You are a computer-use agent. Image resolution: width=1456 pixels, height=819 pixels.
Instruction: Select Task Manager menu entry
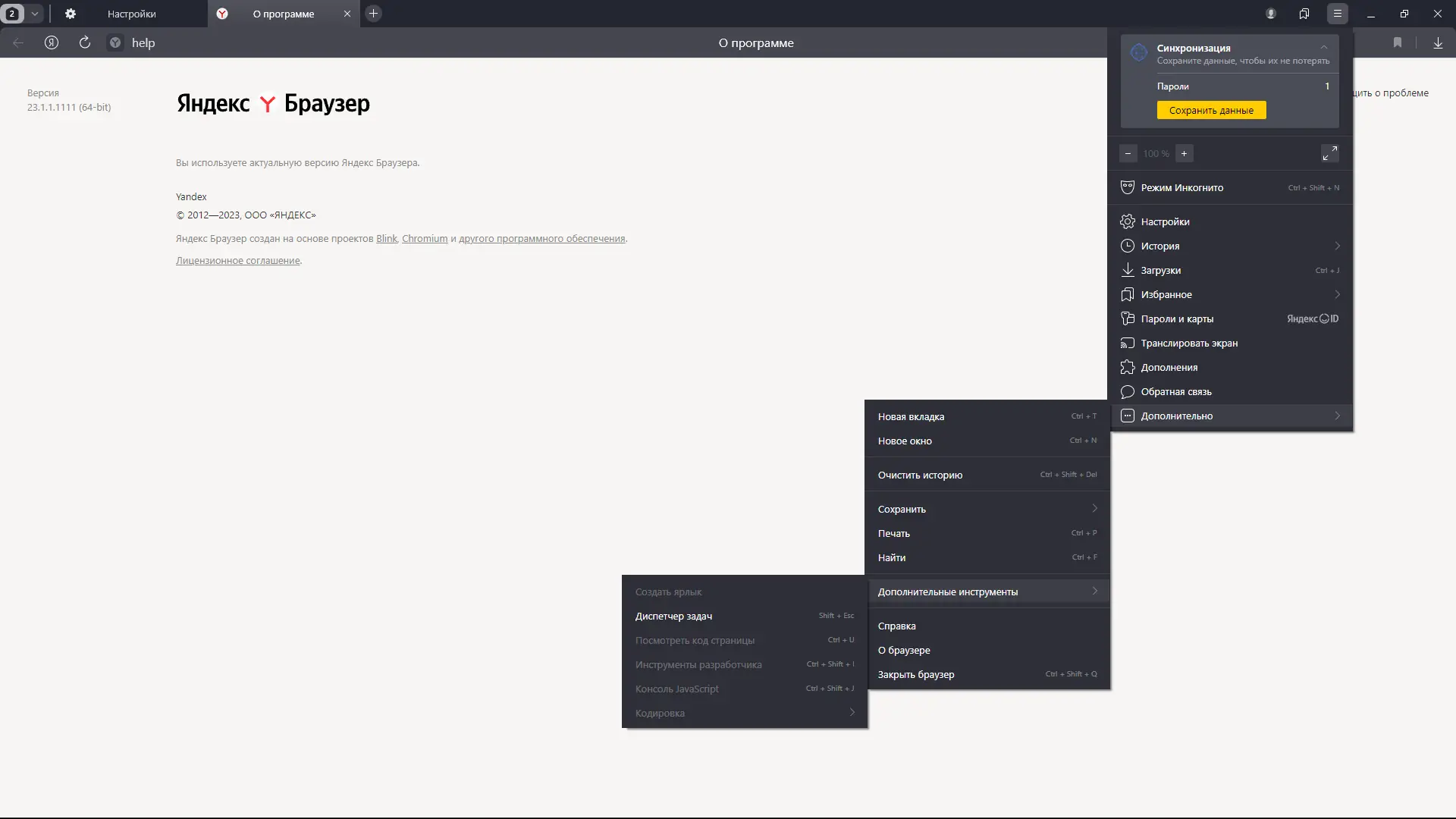coord(673,616)
